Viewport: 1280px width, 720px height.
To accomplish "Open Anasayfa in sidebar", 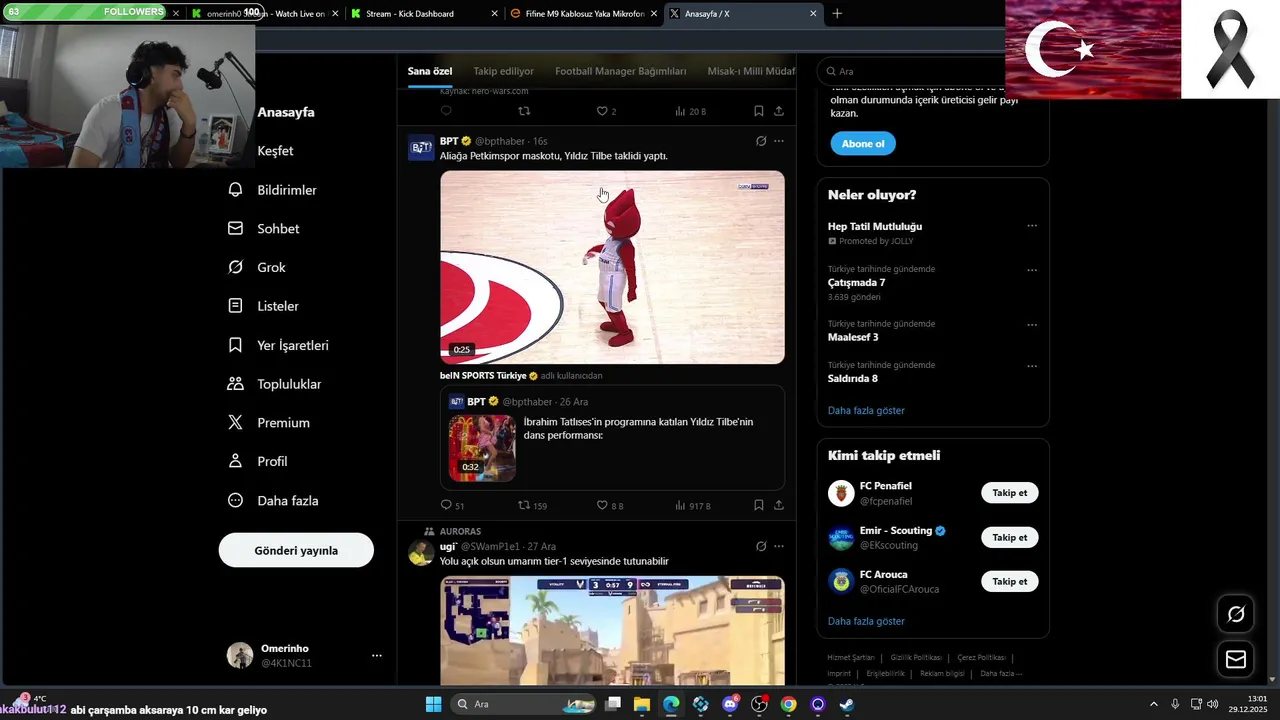I will point(286,112).
